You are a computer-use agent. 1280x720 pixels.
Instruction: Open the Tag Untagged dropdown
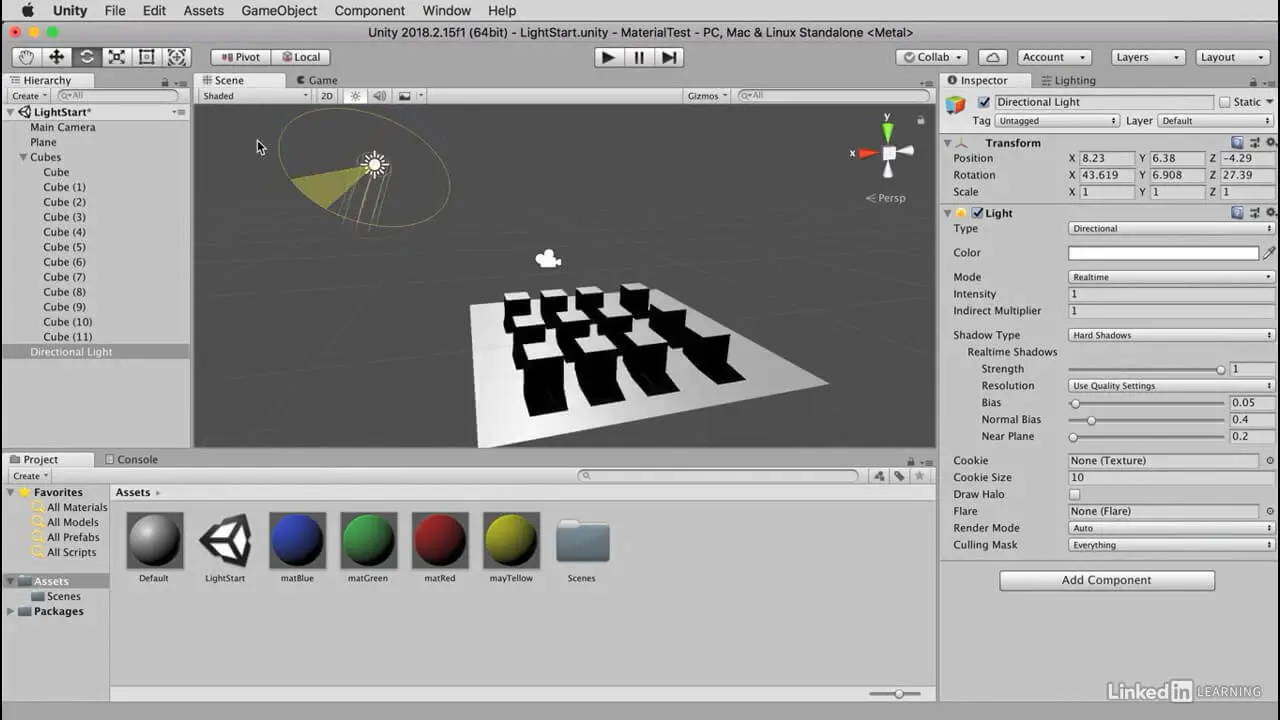click(x=1057, y=121)
